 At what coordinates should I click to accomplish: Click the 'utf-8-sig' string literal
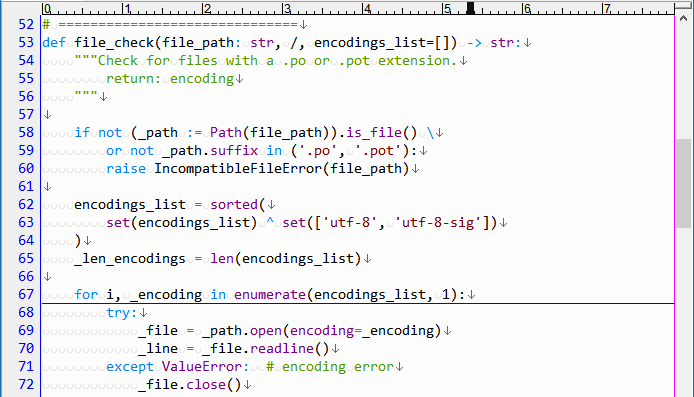point(441,222)
